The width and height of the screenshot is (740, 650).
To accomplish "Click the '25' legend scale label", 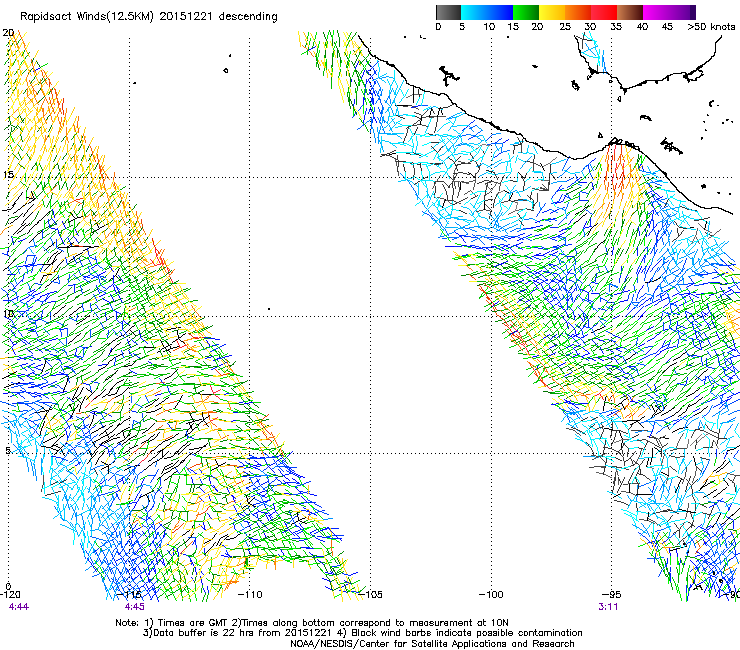I will (565, 27).
